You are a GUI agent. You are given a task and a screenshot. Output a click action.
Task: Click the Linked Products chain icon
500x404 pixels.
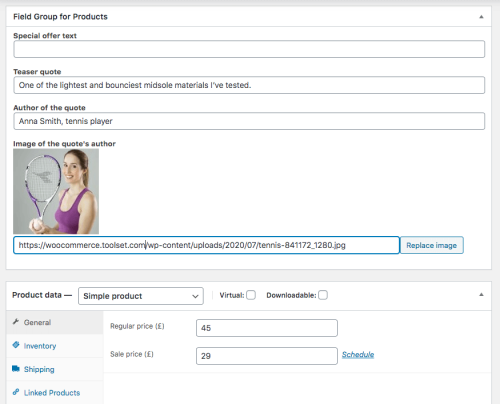pos(16,392)
